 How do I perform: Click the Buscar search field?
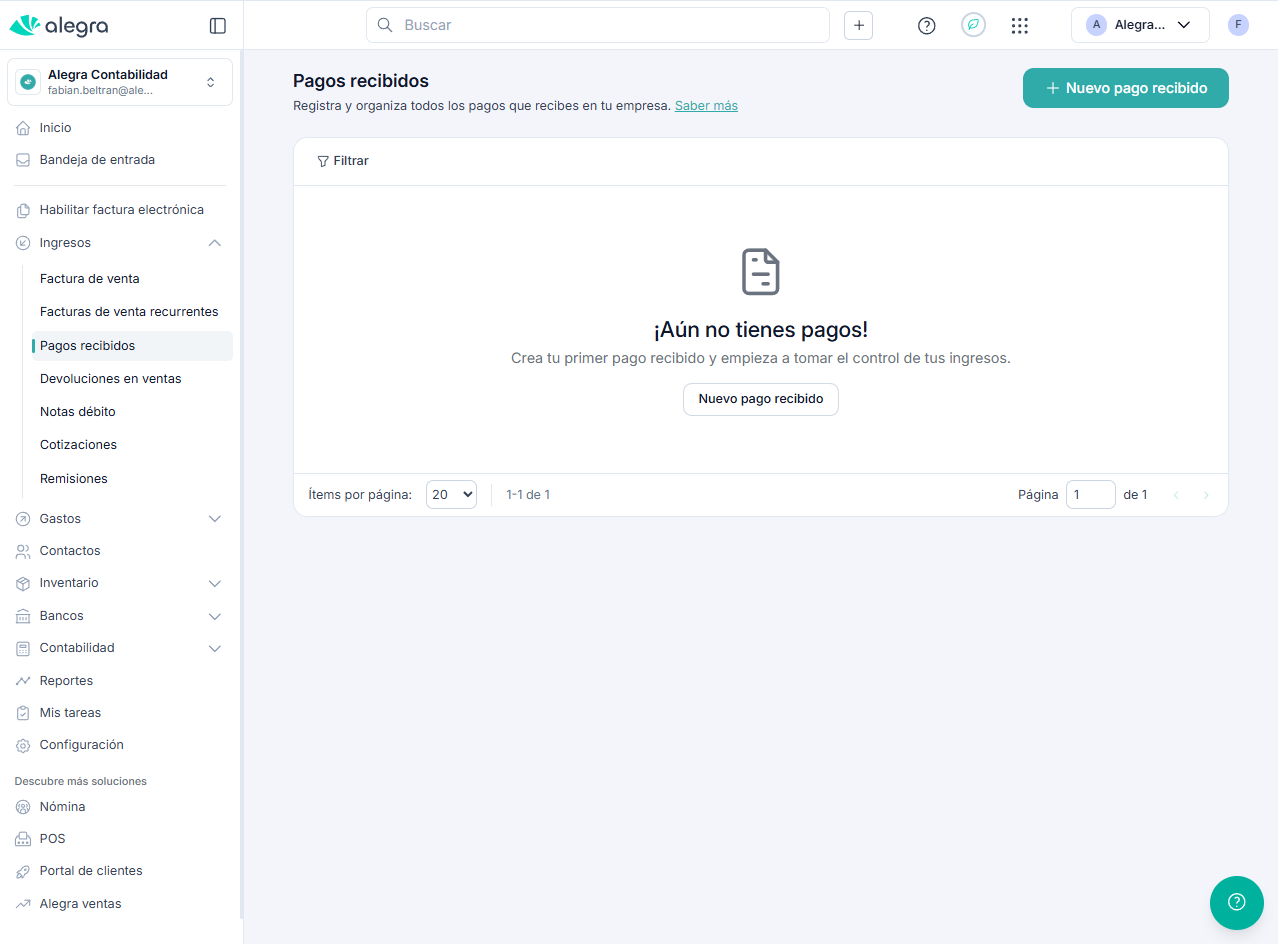(x=598, y=25)
